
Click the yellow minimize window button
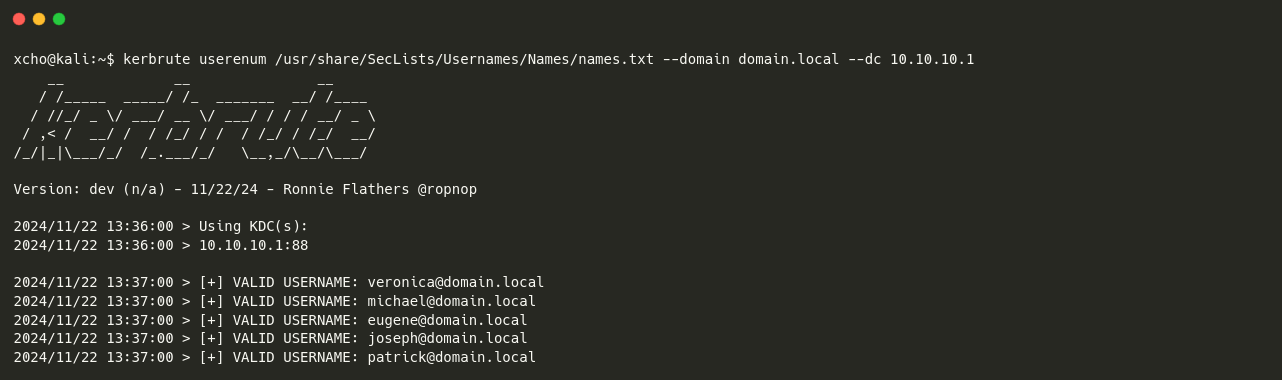39,19
